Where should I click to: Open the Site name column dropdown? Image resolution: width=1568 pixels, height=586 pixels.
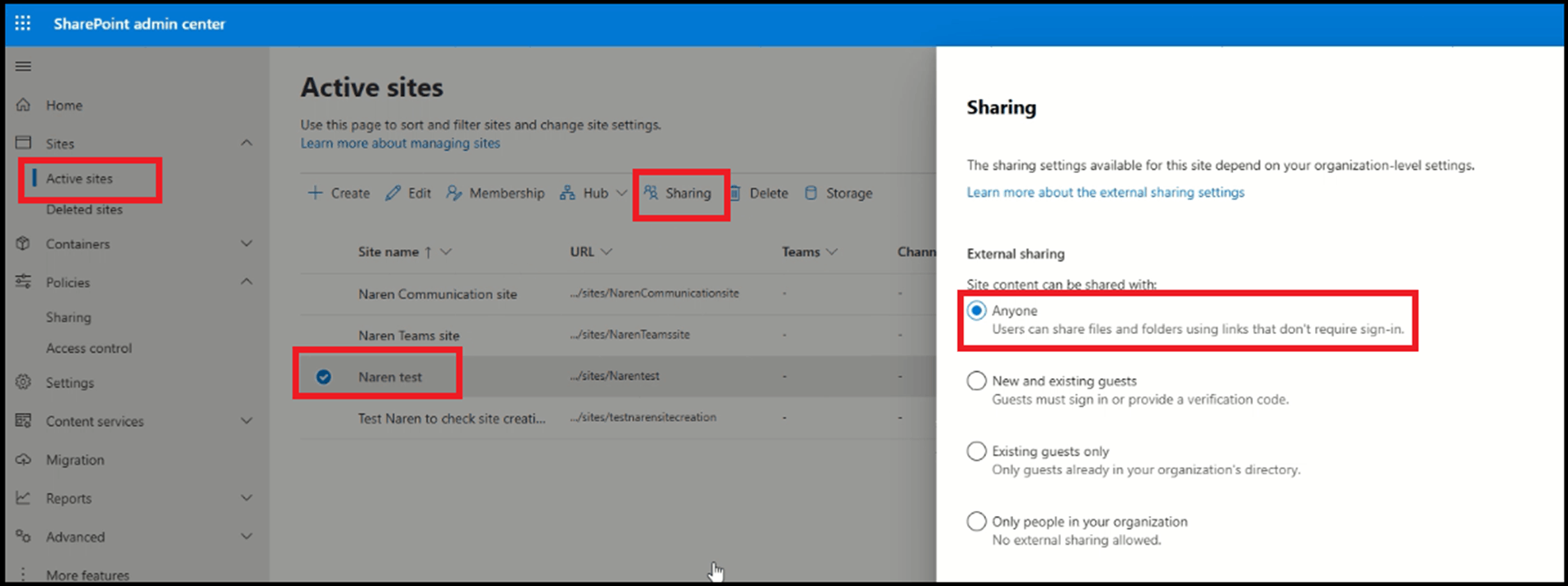click(446, 251)
